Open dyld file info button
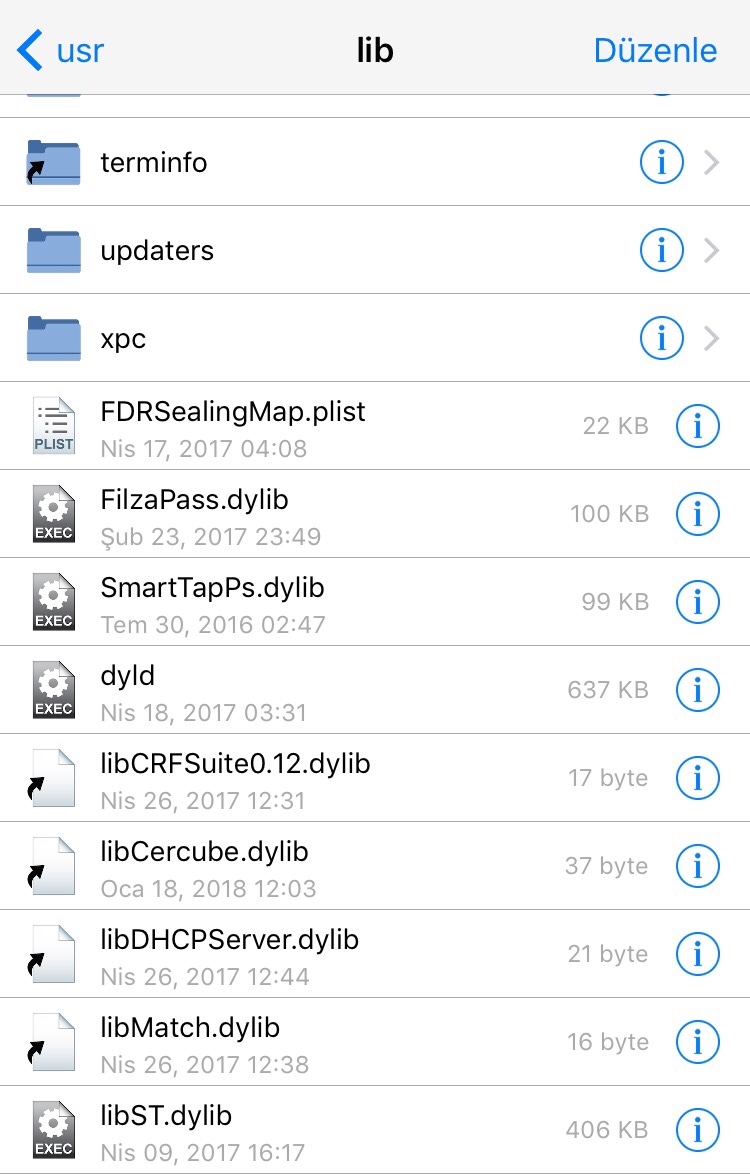The image size is (750, 1176). [698, 690]
